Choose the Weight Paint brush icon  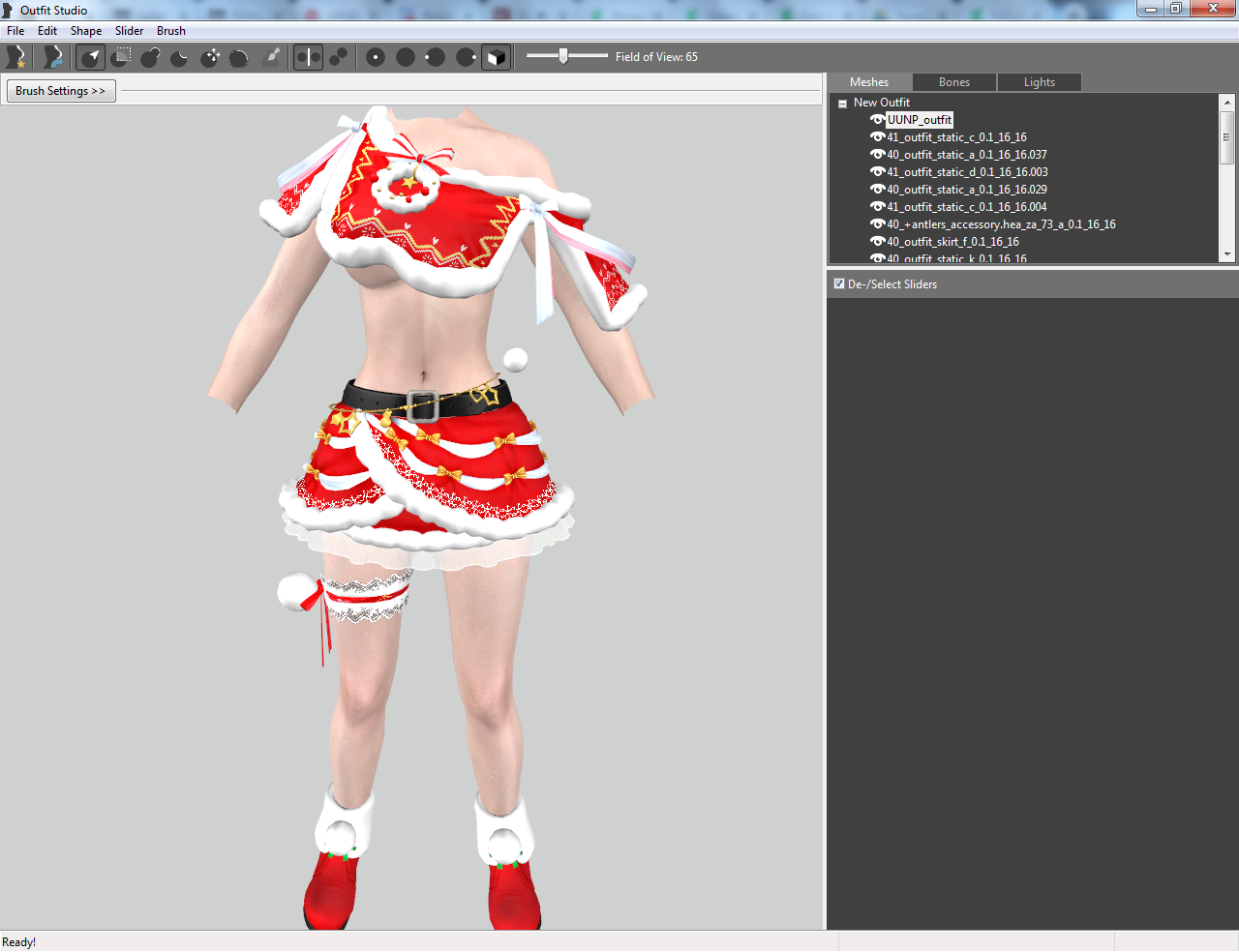click(x=271, y=57)
